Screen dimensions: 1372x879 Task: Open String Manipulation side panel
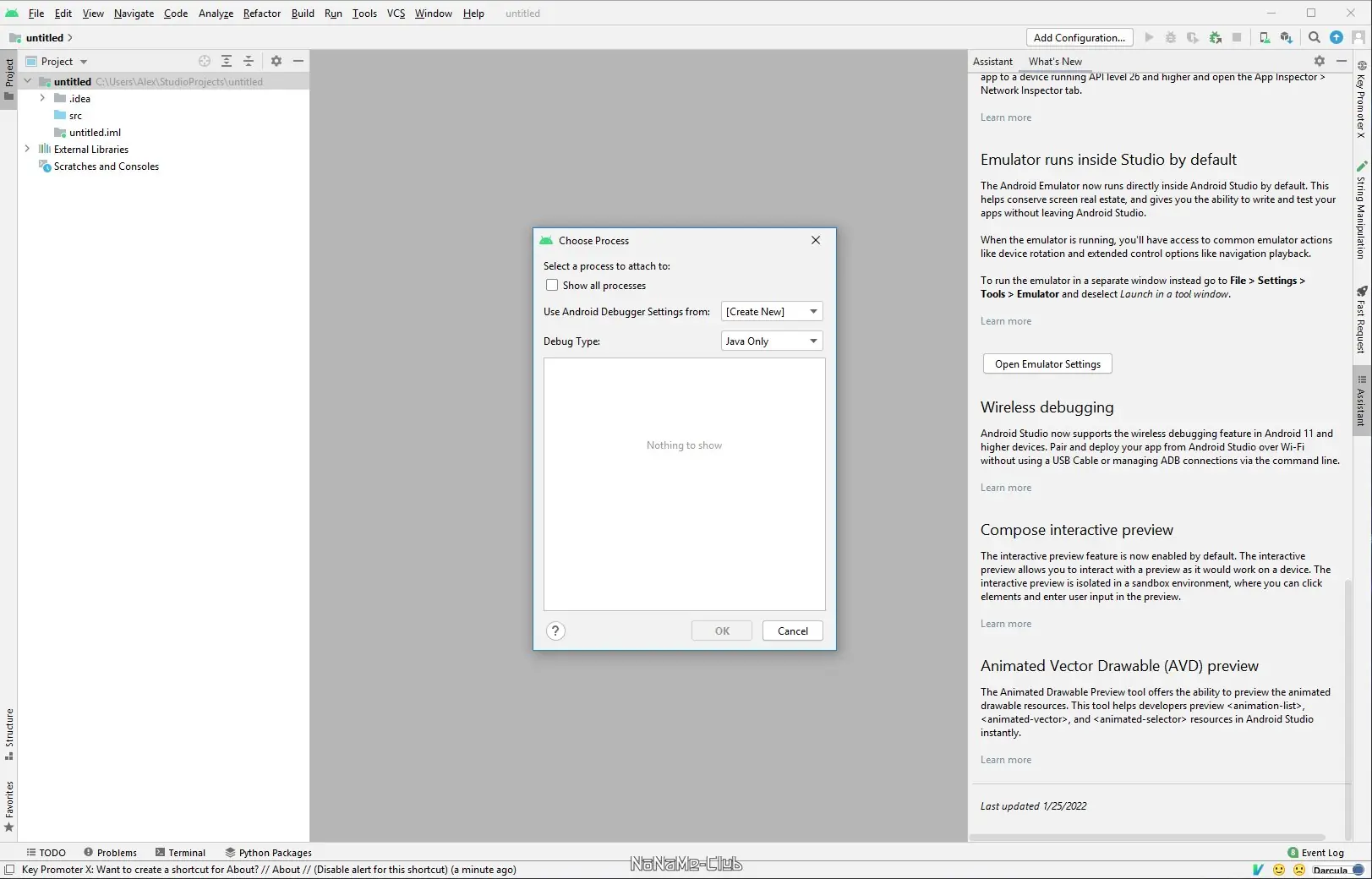[1361, 210]
